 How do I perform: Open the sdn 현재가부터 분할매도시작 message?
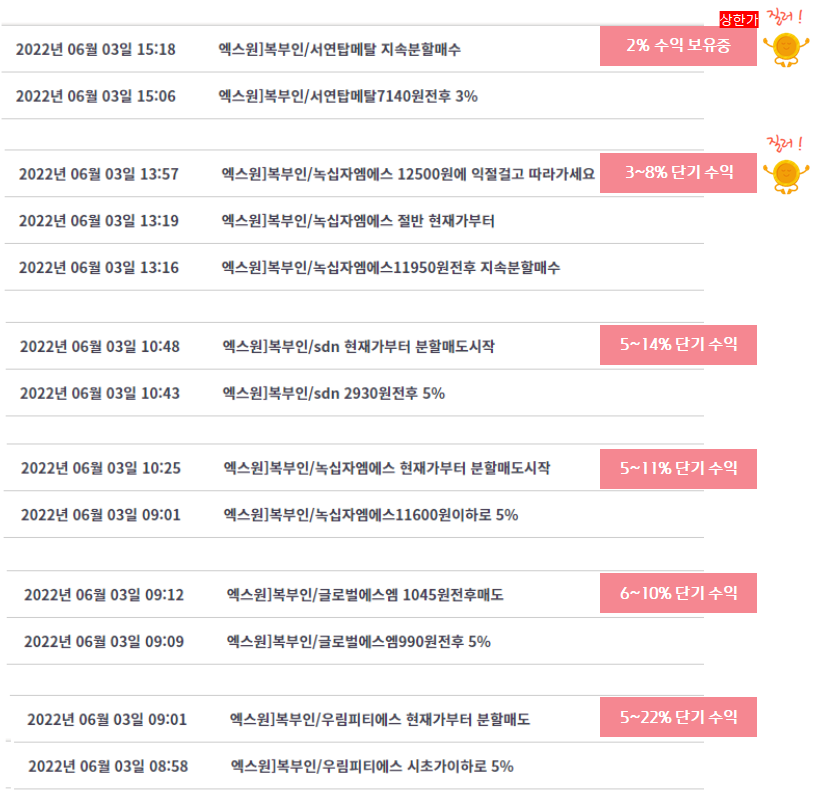[x=358, y=346]
